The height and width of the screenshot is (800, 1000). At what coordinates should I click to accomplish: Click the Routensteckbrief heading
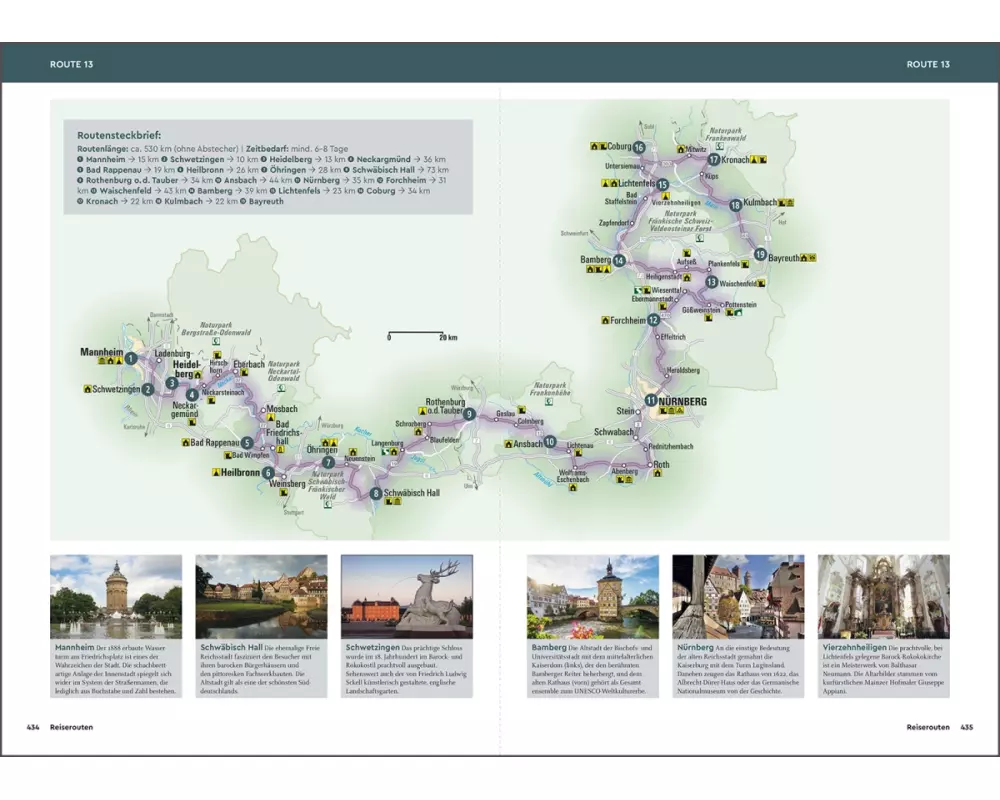[119, 134]
